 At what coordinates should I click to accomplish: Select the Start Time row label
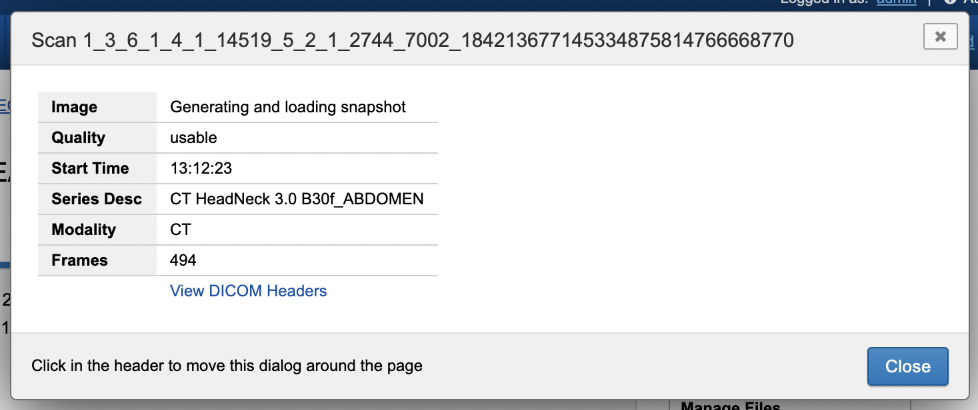point(90,169)
